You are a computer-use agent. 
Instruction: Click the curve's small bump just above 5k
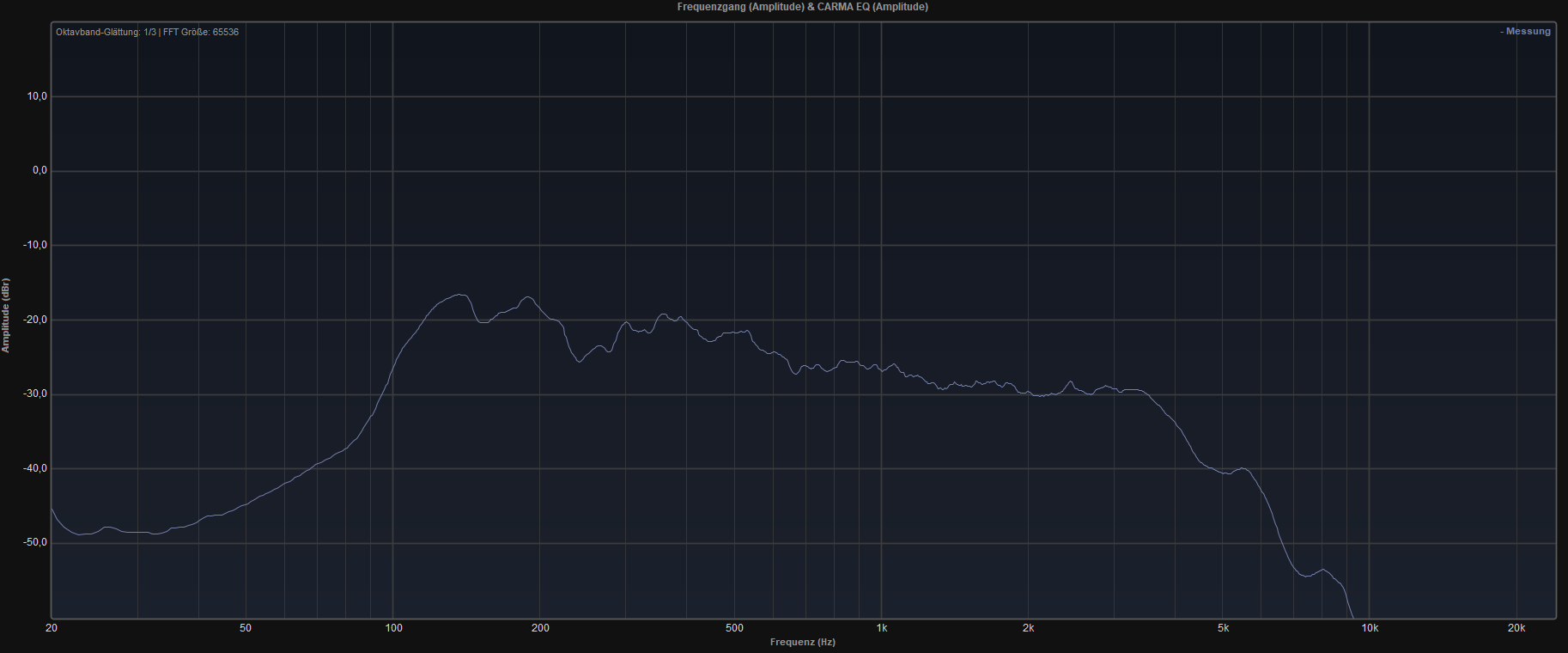[1242, 468]
